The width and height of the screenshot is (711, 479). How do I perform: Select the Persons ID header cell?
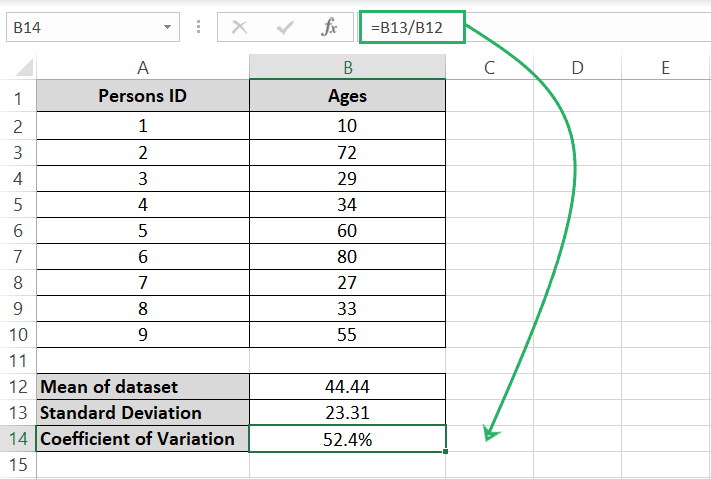pyautogui.click(x=143, y=97)
